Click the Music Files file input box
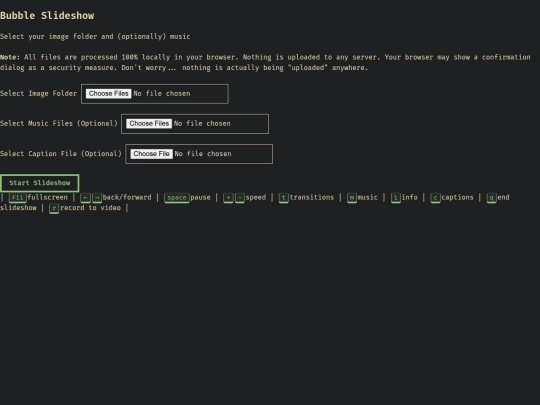This screenshot has width=540, height=405. [195, 124]
